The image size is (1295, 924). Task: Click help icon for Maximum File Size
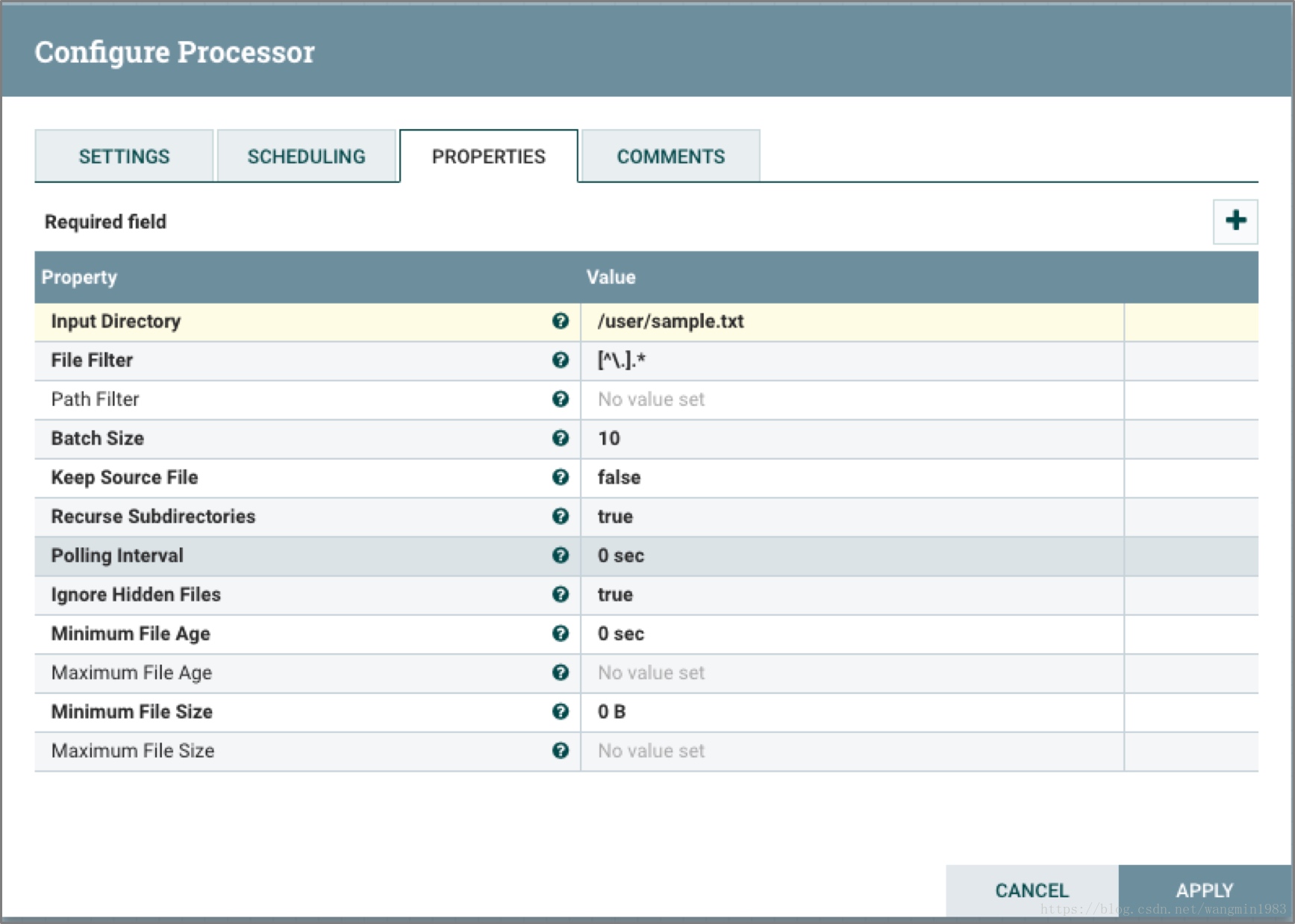point(561,751)
